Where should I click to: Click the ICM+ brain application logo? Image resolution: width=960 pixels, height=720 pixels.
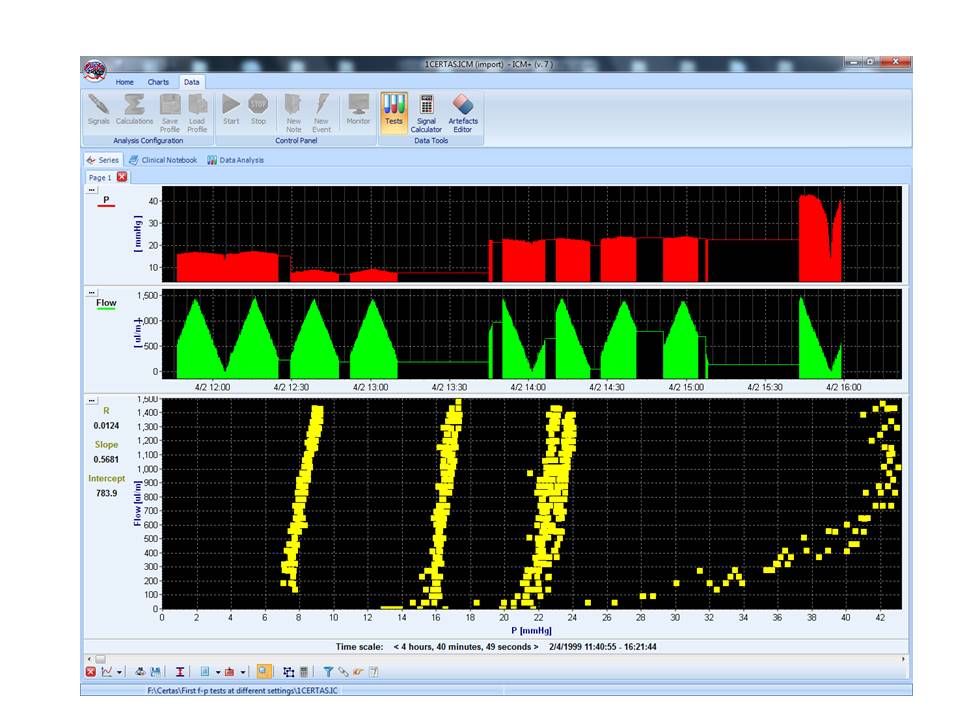coord(93,67)
